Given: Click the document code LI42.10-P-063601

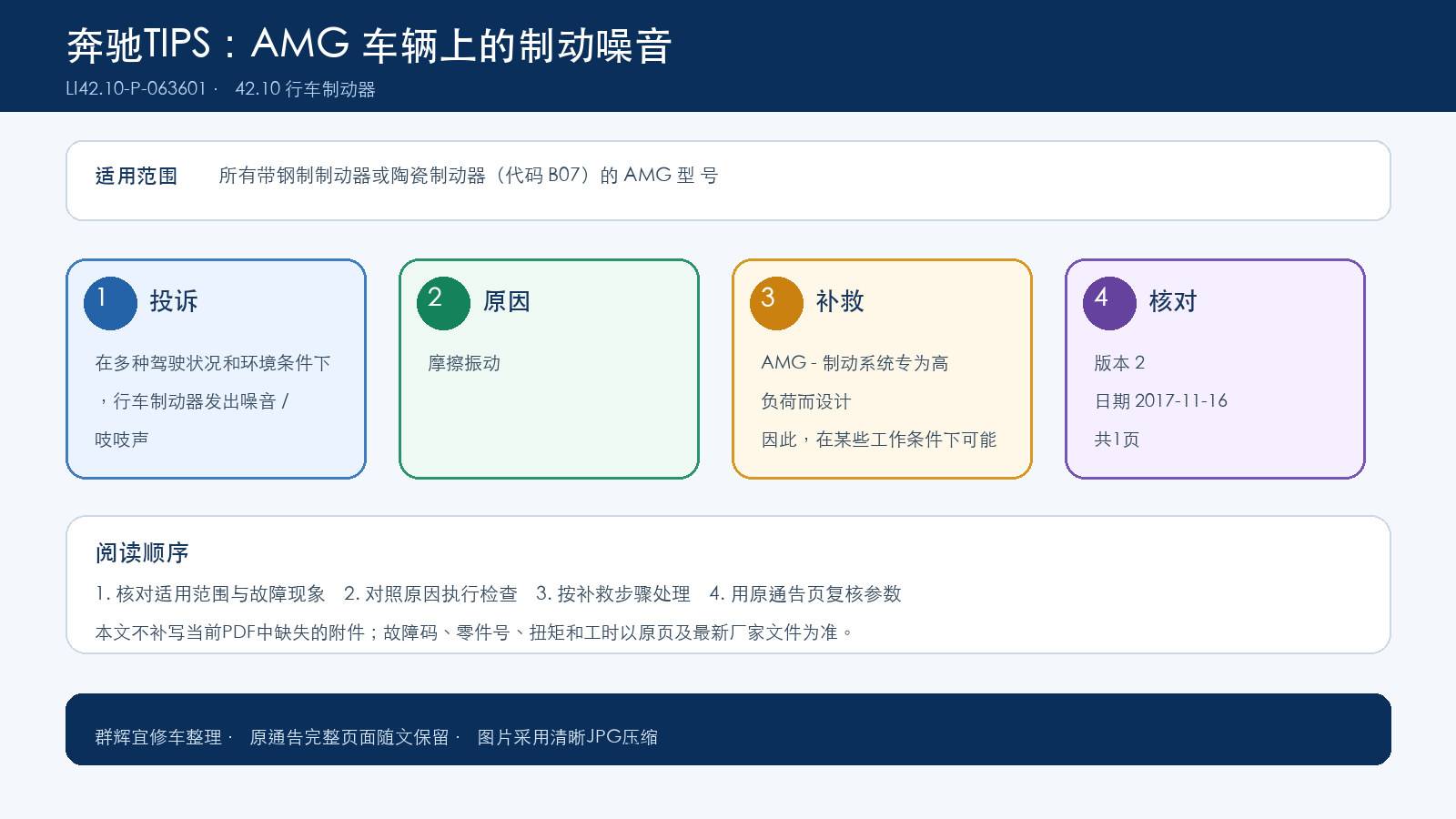Looking at the screenshot, I should (x=136, y=89).
